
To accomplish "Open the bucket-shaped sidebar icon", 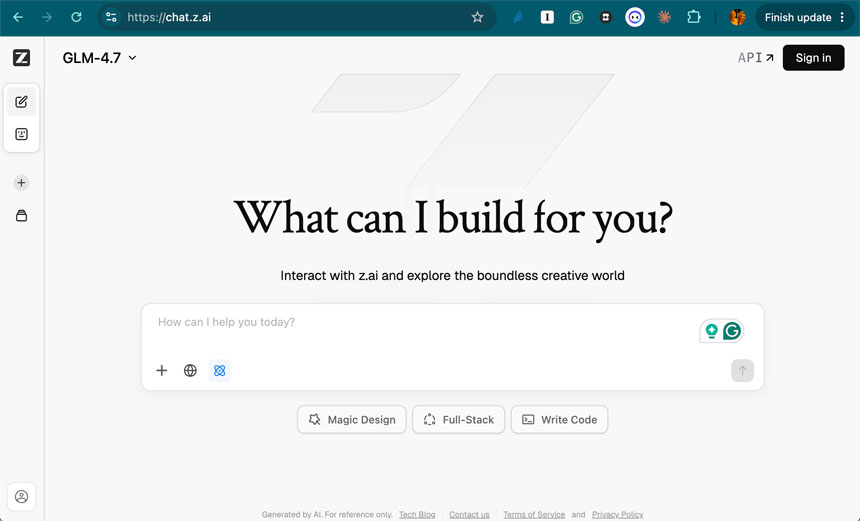I will click(x=21, y=216).
